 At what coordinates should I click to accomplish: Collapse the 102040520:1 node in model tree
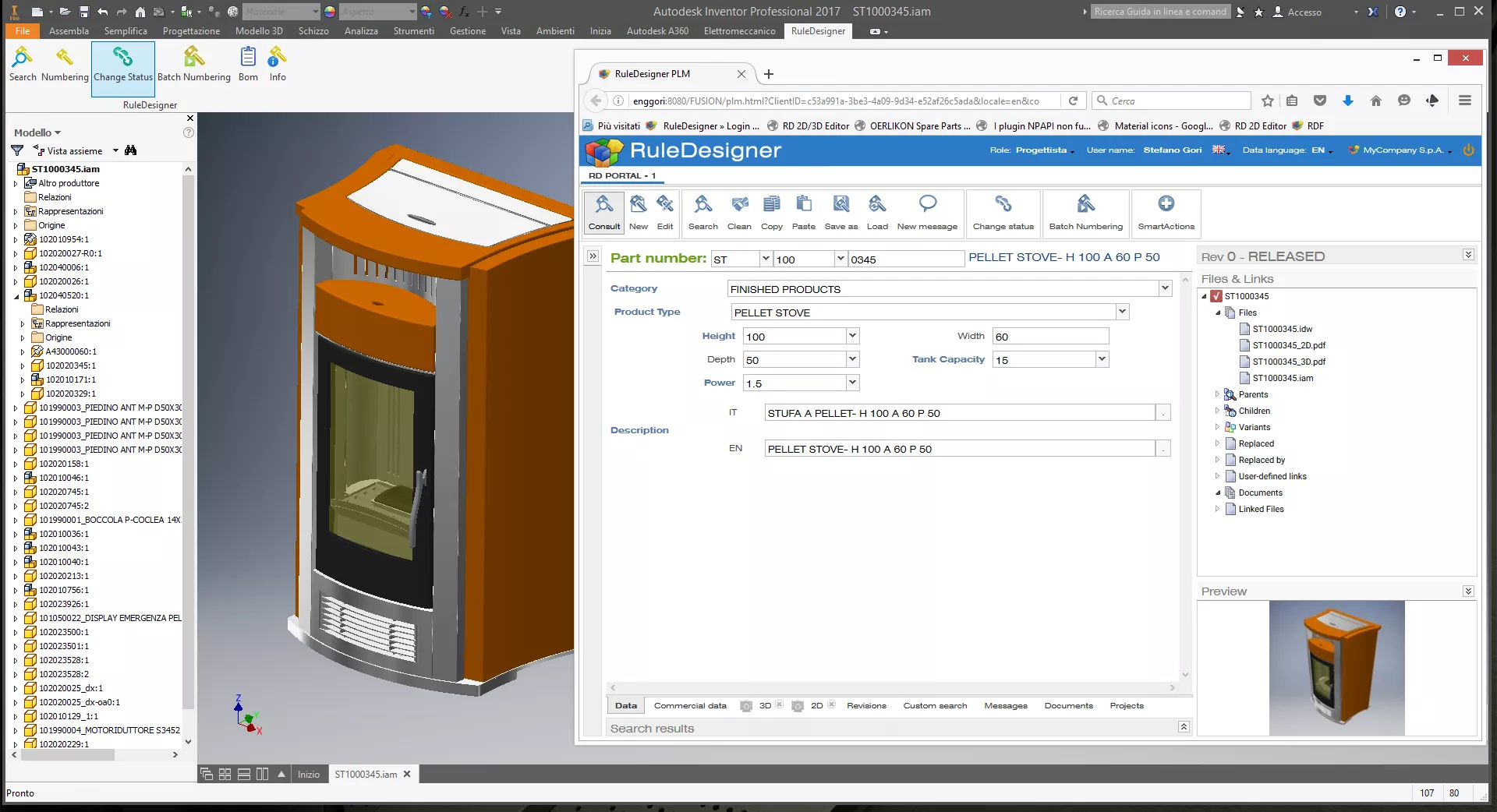tap(16, 295)
